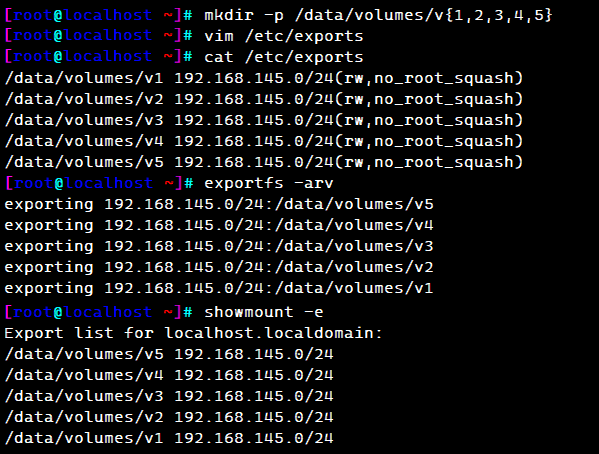
Task: Click the 'exporting ...:/data/volumes/v5' output line
Action: pos(219,204)
